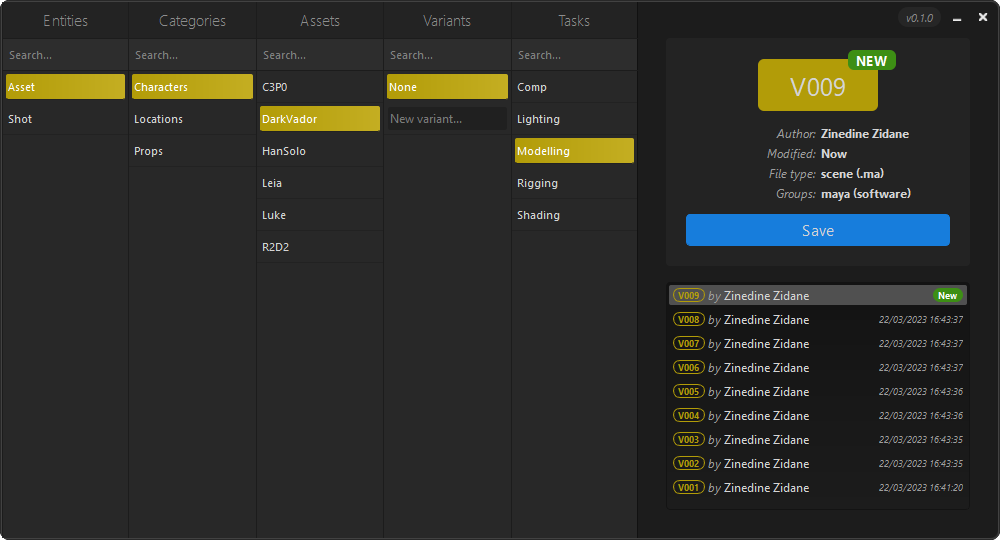This screenshot has height=540, width=1000.
Task: Select the Shot entity
Action: [x=65, y=119]
